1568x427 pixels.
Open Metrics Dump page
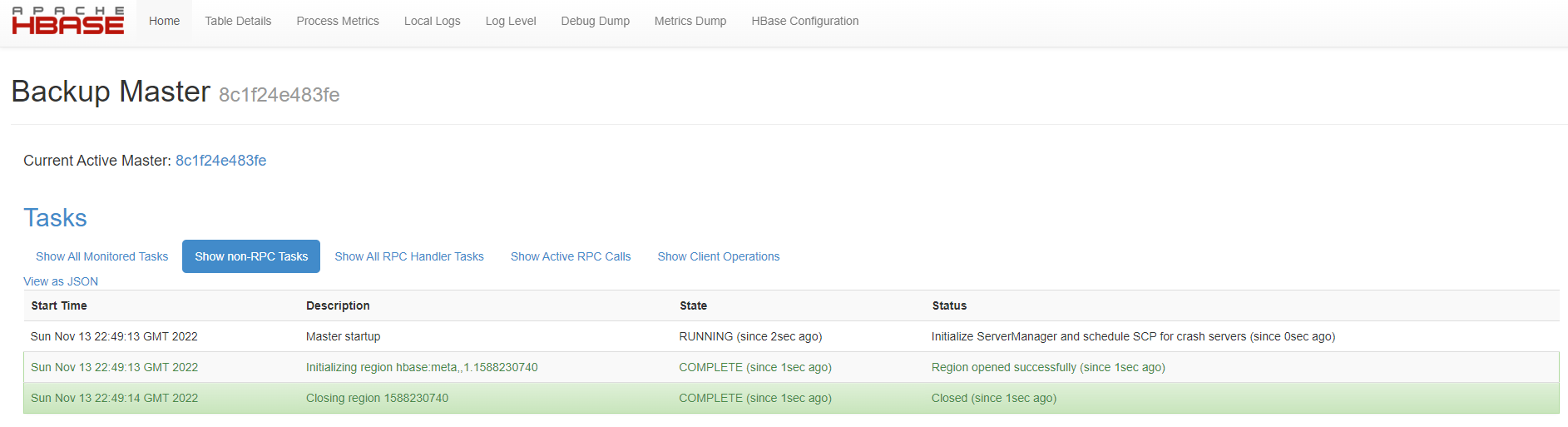(690, 21)
